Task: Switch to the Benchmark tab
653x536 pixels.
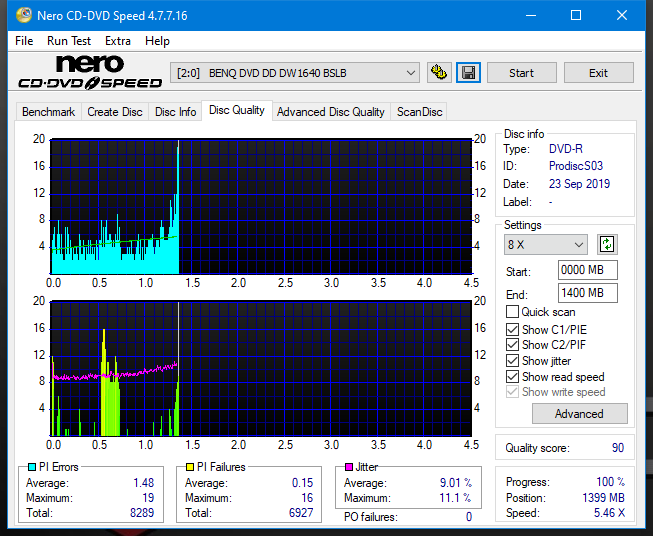Action: 48,112
